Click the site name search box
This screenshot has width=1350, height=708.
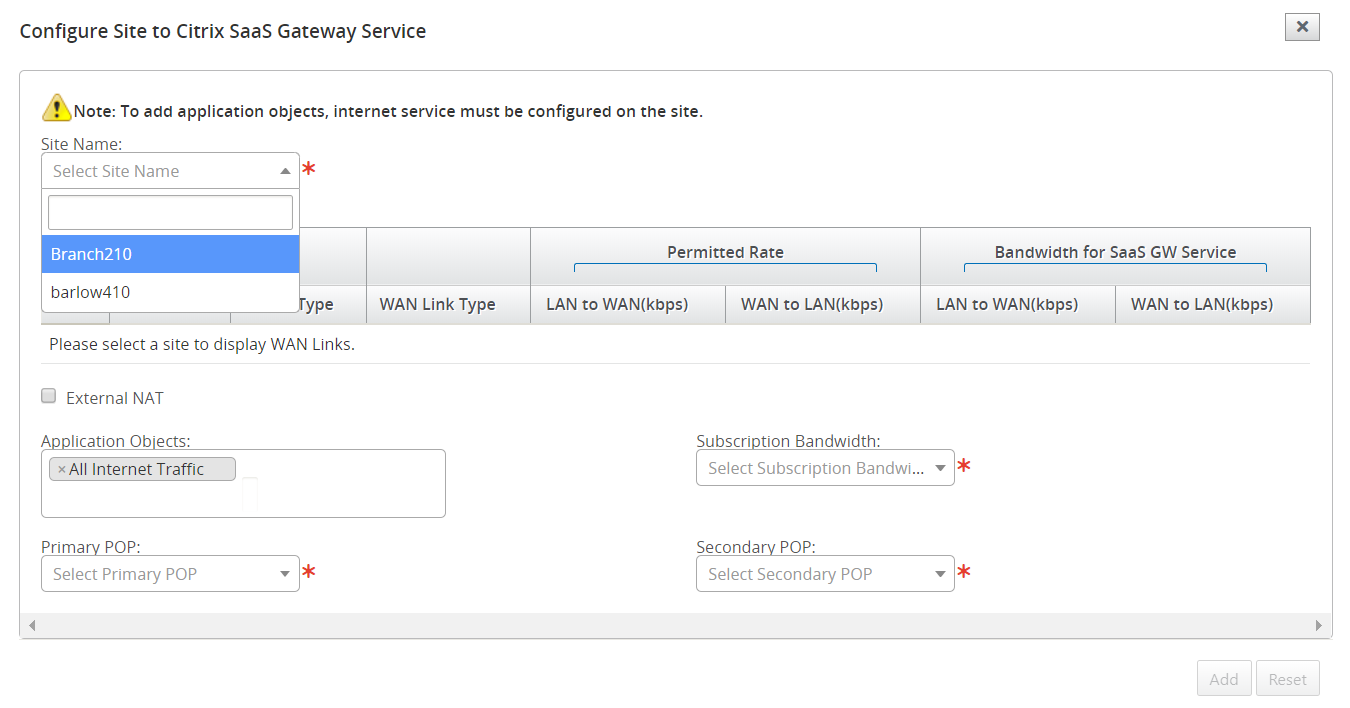tap(170, 212)
